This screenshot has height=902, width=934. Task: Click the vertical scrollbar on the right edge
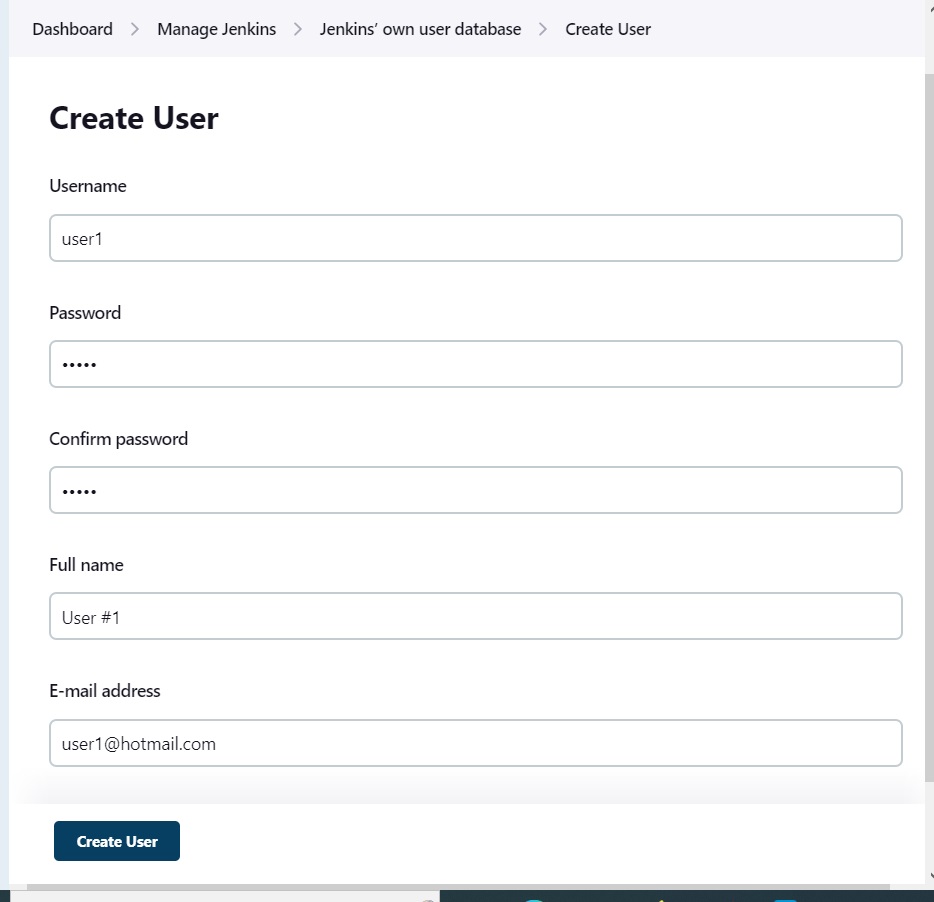(929, 417)
